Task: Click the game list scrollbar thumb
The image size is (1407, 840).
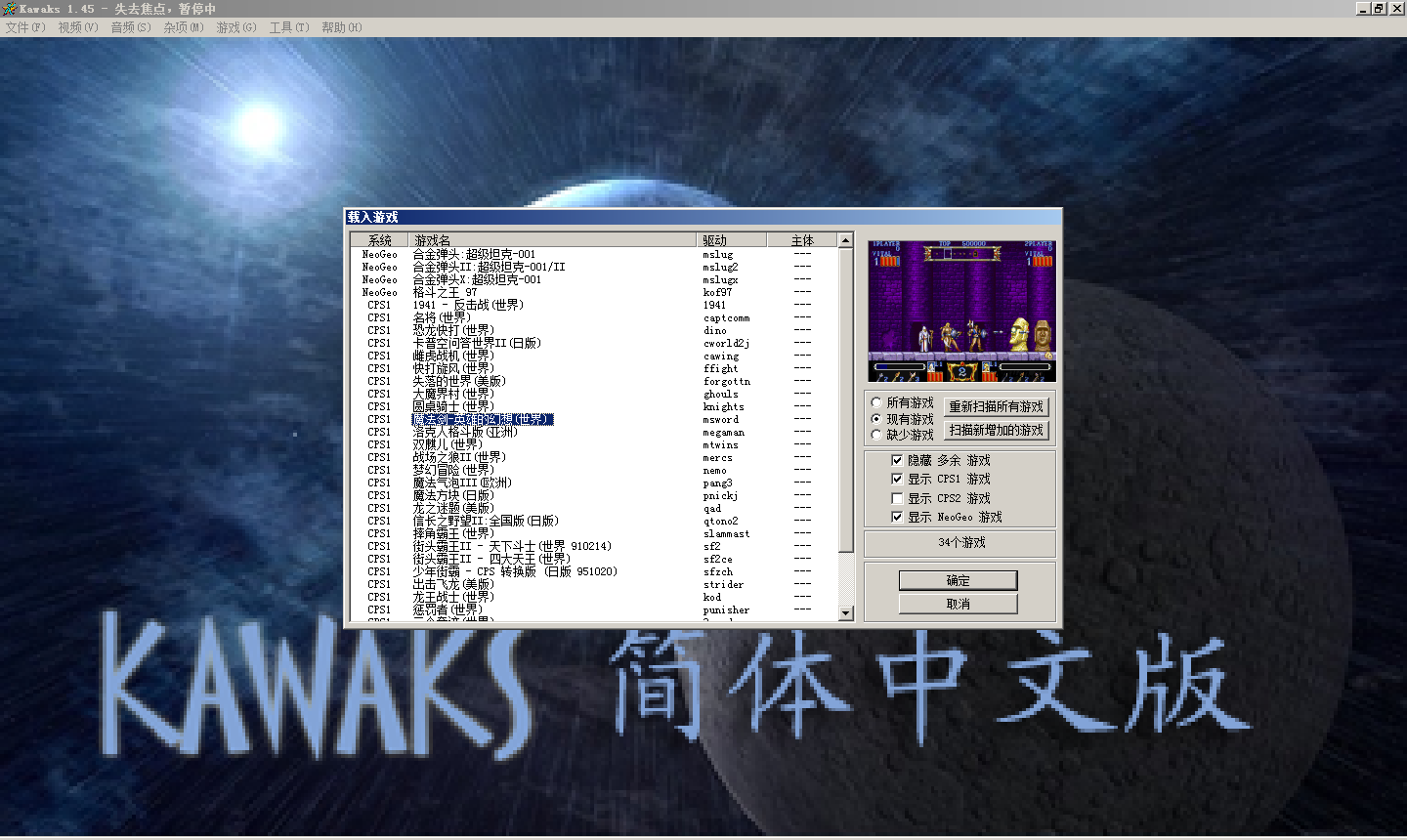Action: click(x=846, y=399)
